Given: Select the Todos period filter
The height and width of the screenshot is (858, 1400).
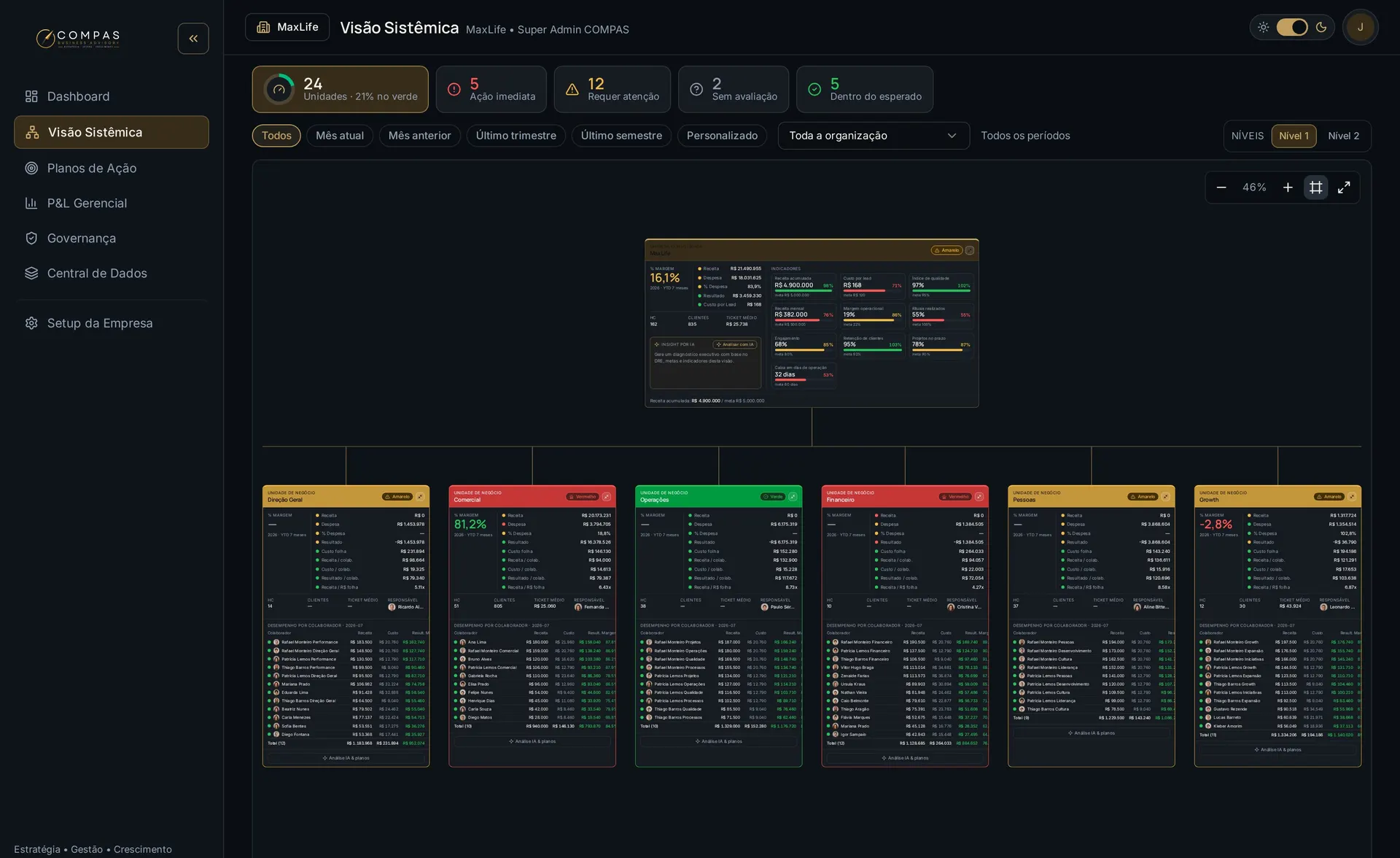Looking at the screenshot, I should pyautogui.click(x=276, y=136).
